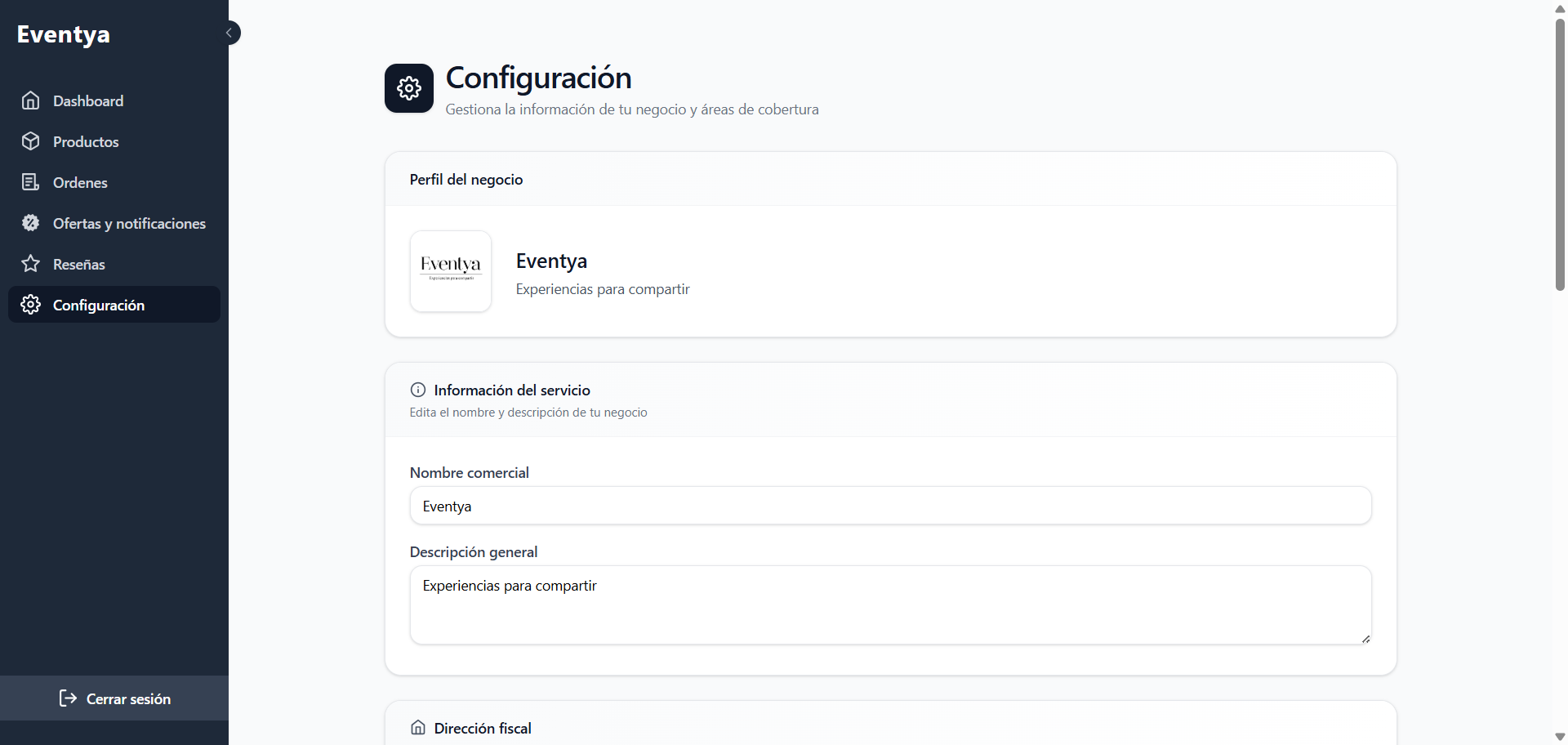Go to Ordenes section
The height and width of the screenshot is (745, 1568).
pyautogui.click(x=80, y=183)
